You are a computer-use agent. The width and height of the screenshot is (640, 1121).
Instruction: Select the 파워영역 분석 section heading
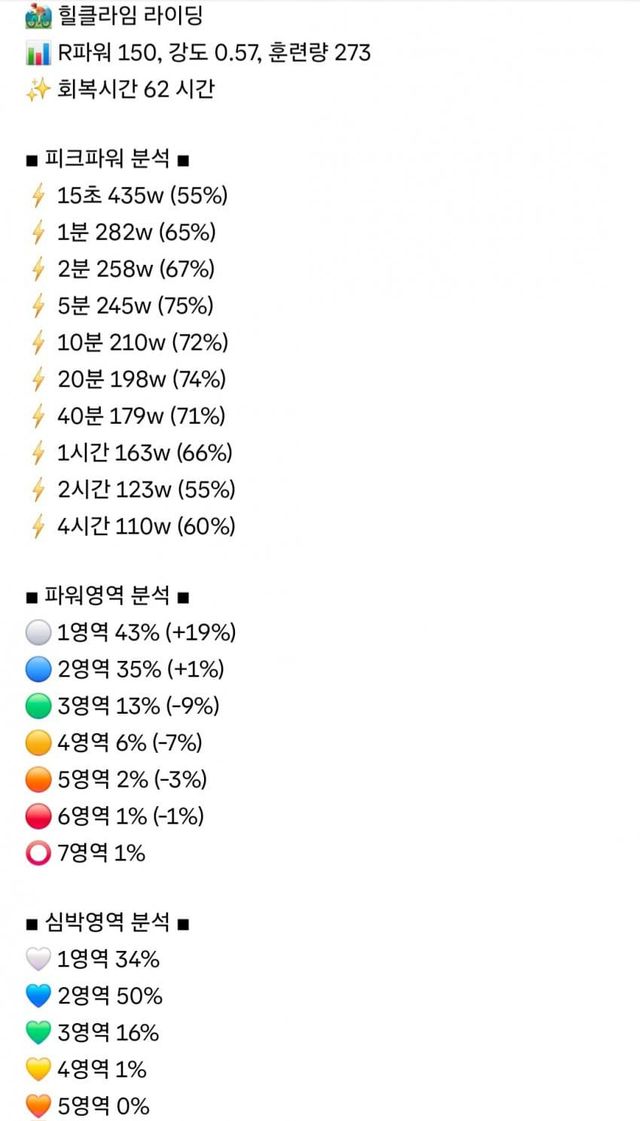(x=108, y=597)
